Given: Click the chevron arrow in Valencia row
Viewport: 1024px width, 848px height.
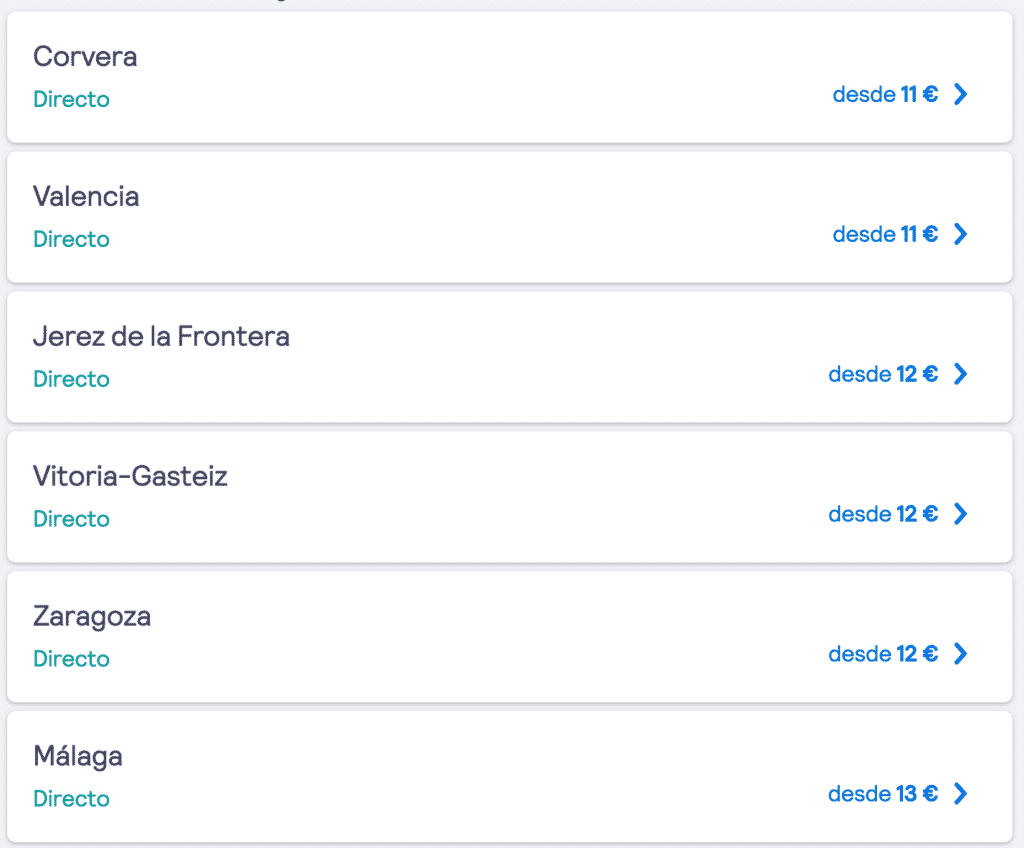Looking at the screenshot, I should pos(960,234).
